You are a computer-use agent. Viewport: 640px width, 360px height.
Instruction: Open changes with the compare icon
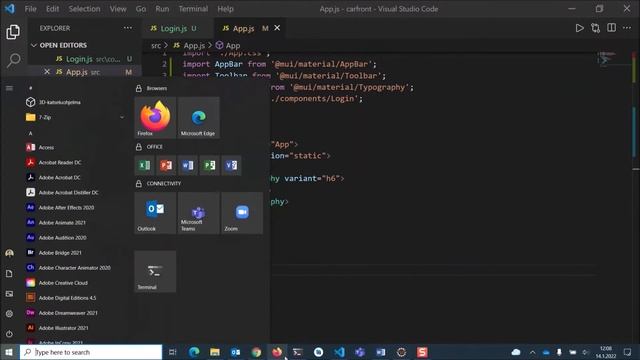coord(596,28)
